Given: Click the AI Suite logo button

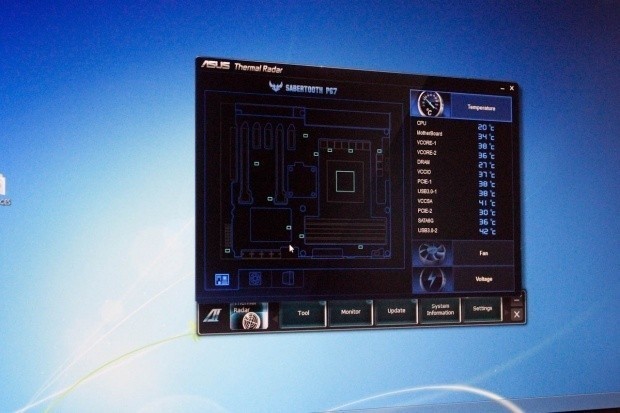Looking at the screenshot, I should coord(212,316).
